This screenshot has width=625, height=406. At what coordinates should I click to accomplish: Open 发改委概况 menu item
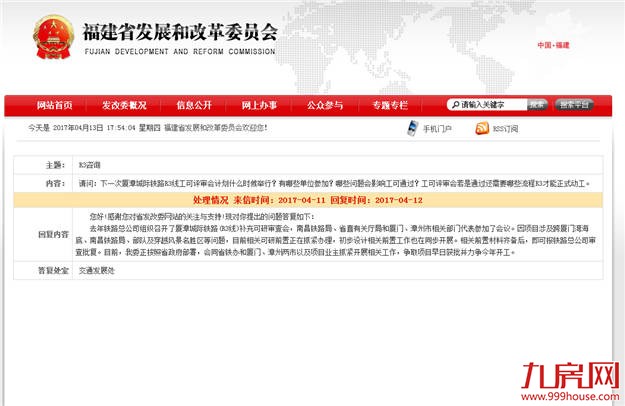pos(124,105)
